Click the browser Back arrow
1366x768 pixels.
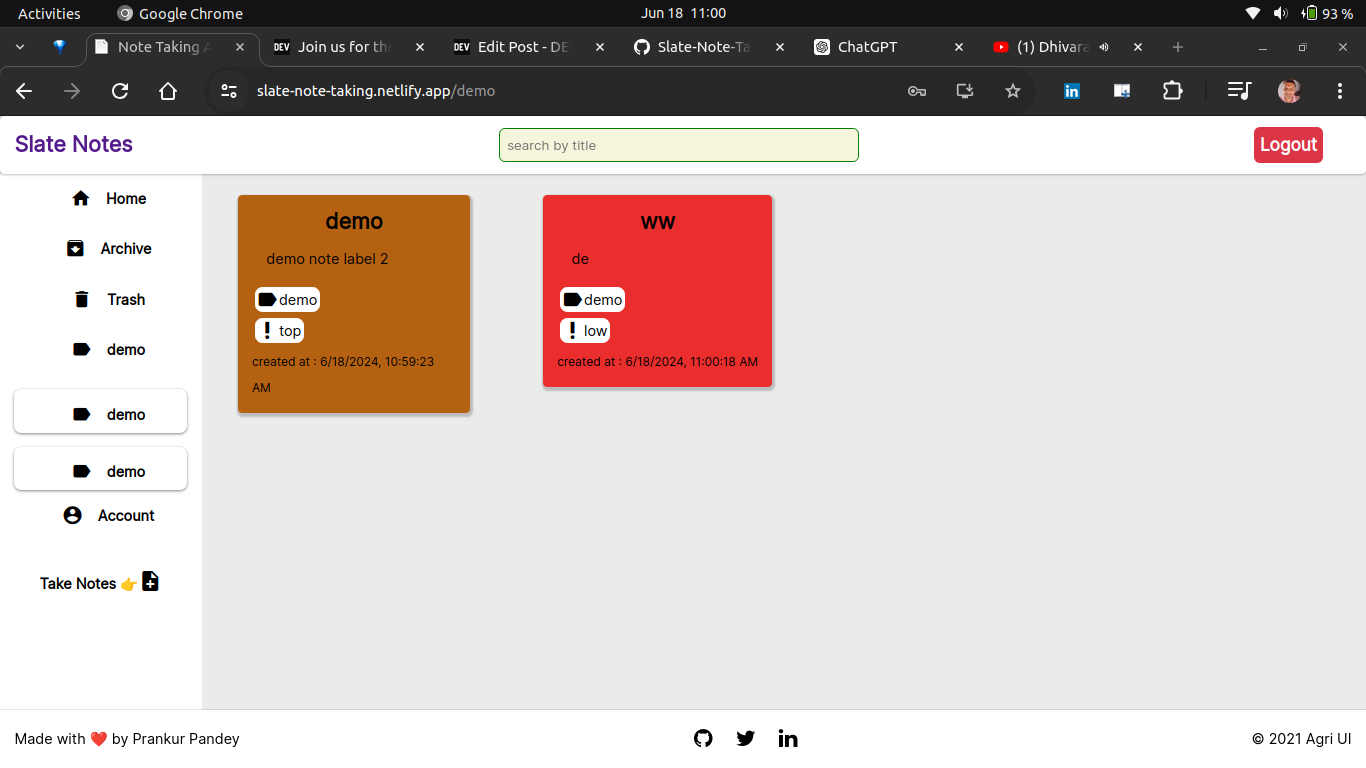click(x=24, y=91)
